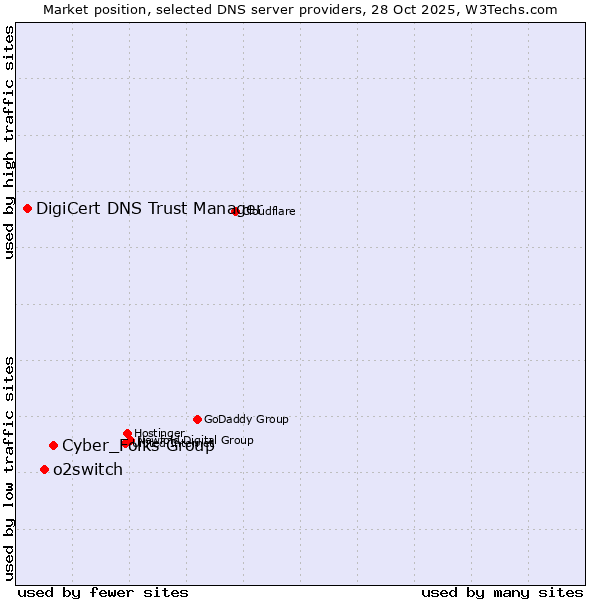Click the 'used by low traffic sites' axis label
Viewport: 600px width, 600px height.
[9, 467]
